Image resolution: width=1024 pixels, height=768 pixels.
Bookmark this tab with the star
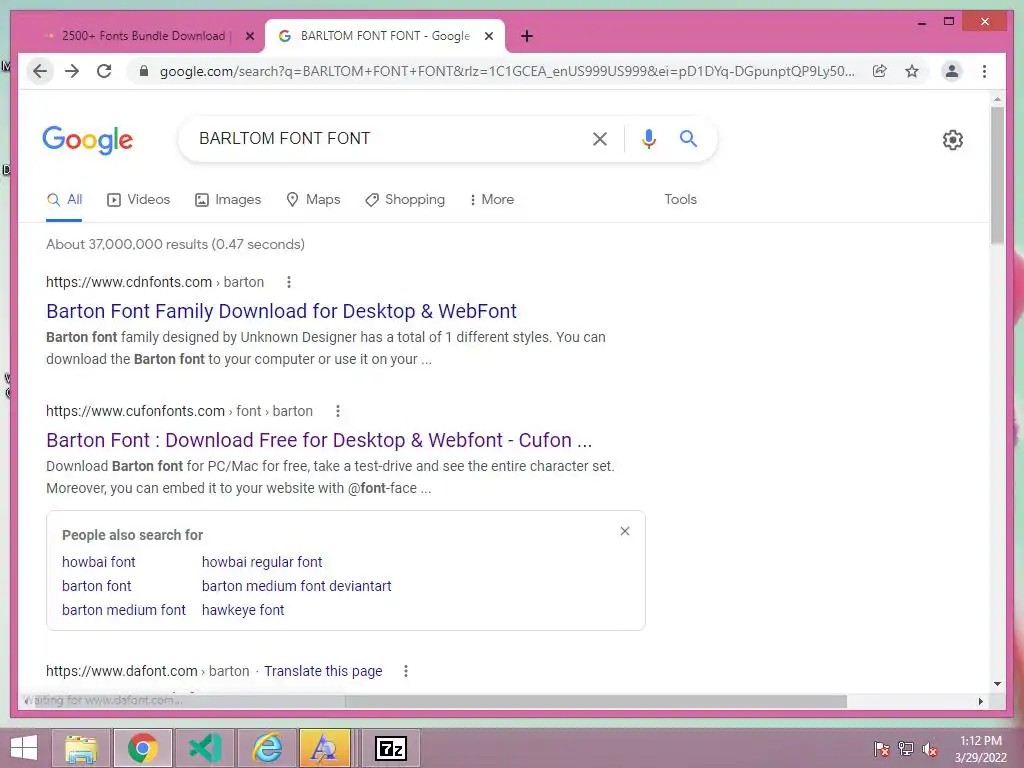point(912,71)
